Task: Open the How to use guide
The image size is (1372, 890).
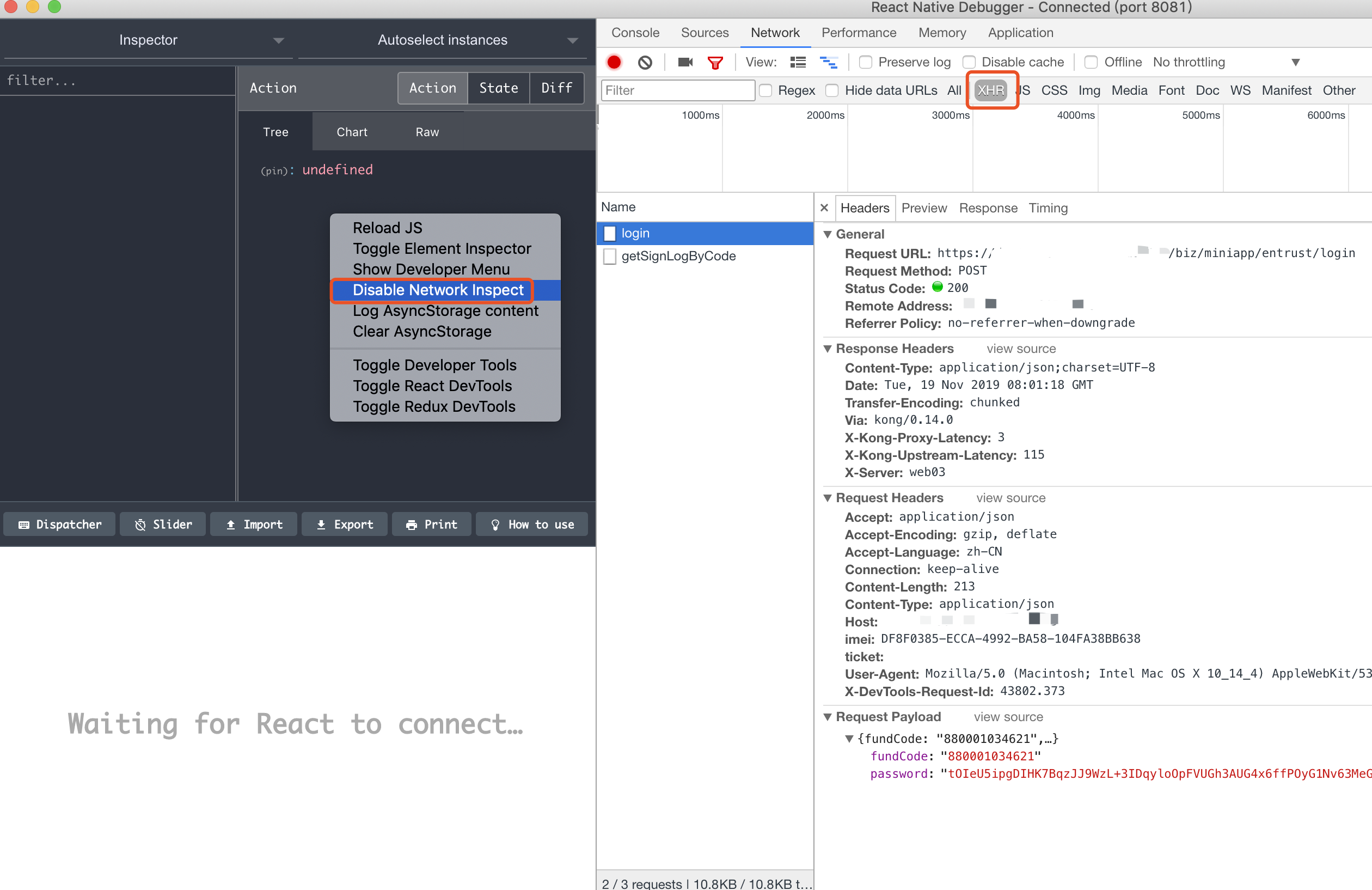Action: click(x=531, y=524)
